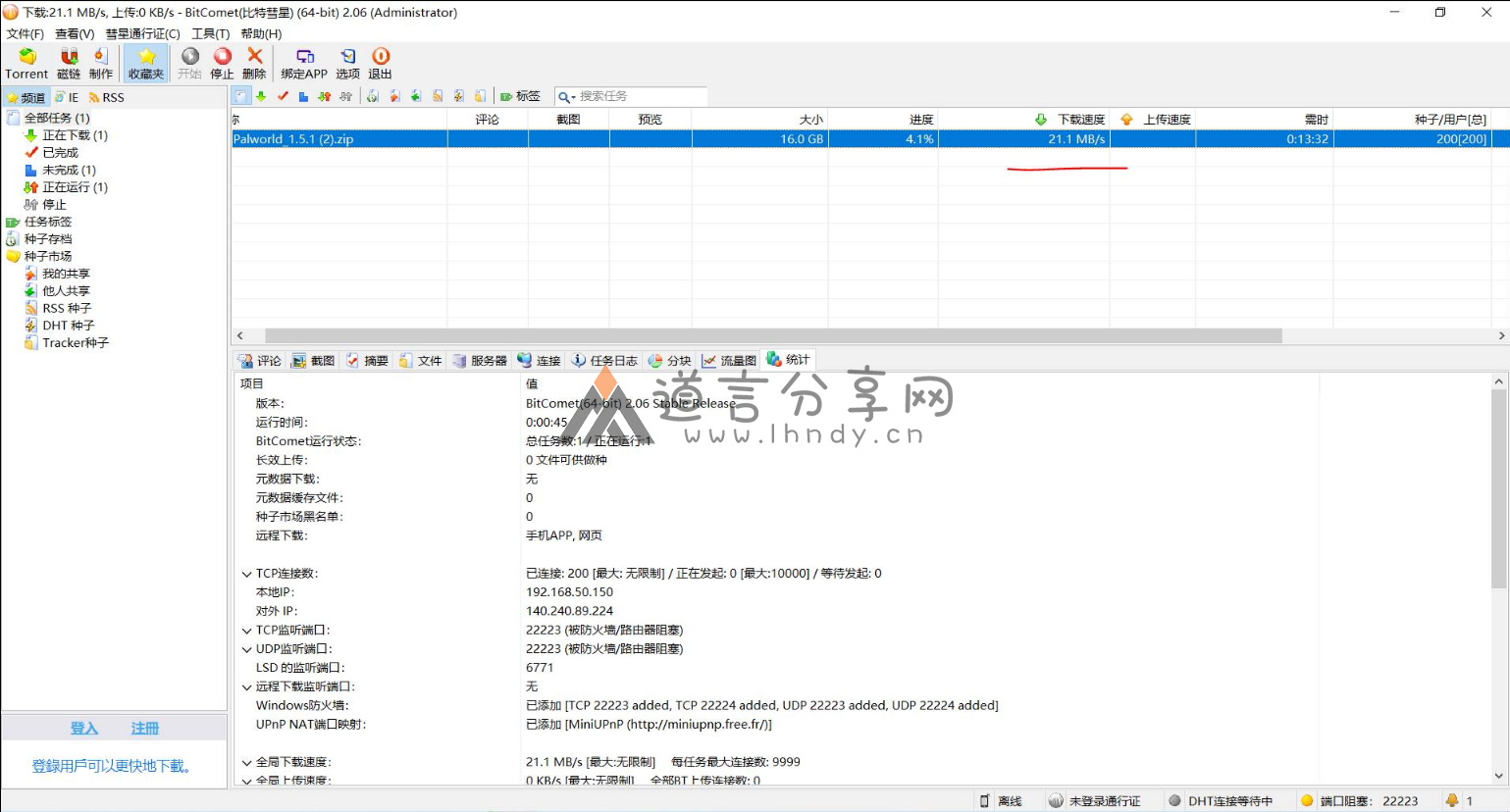Switch to the 流量图 tab
1510x812 pixels.
click(729, 361)
